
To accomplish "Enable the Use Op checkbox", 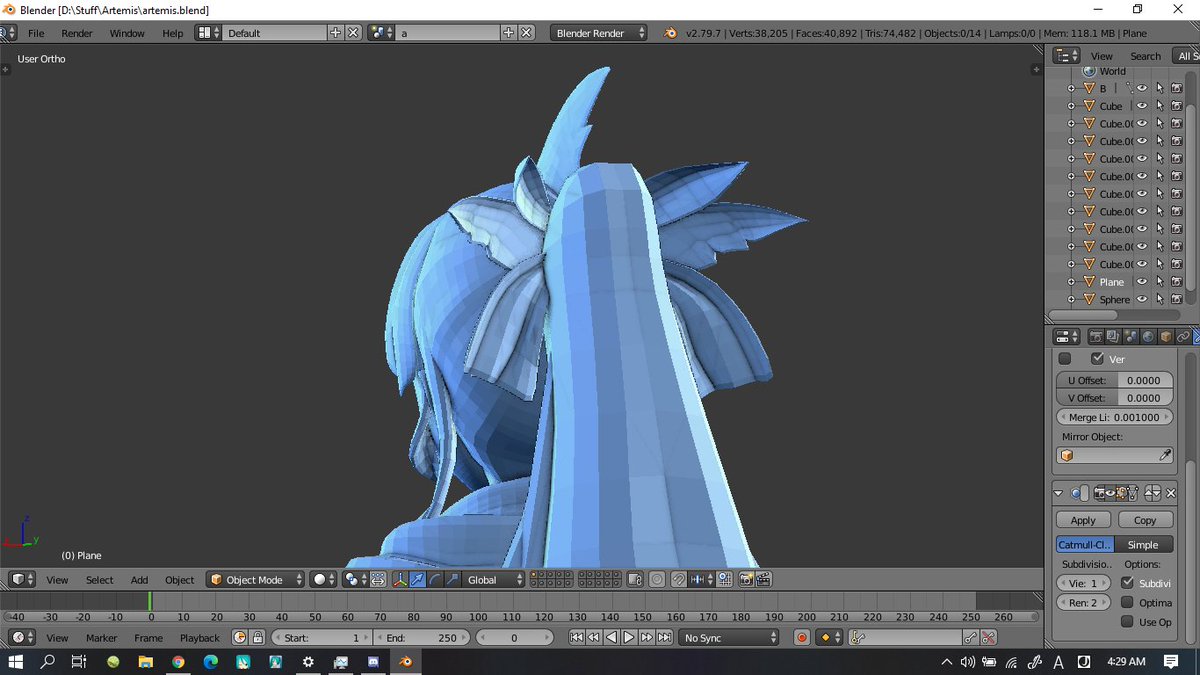I will pyautogui.click(x=1128, y=622).
